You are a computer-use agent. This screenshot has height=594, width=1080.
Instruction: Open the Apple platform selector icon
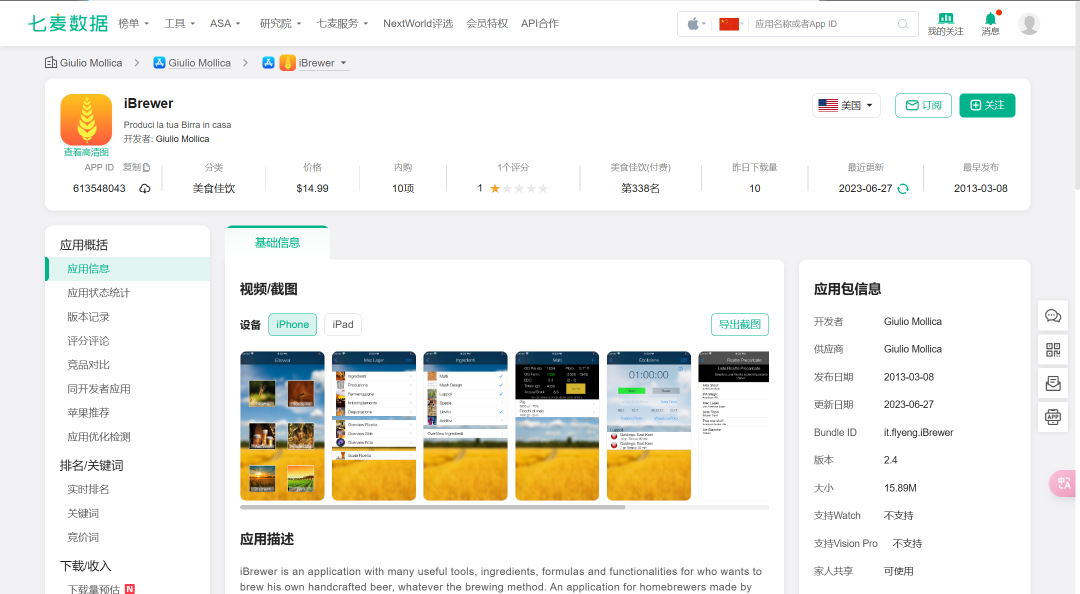click(693, 24)
